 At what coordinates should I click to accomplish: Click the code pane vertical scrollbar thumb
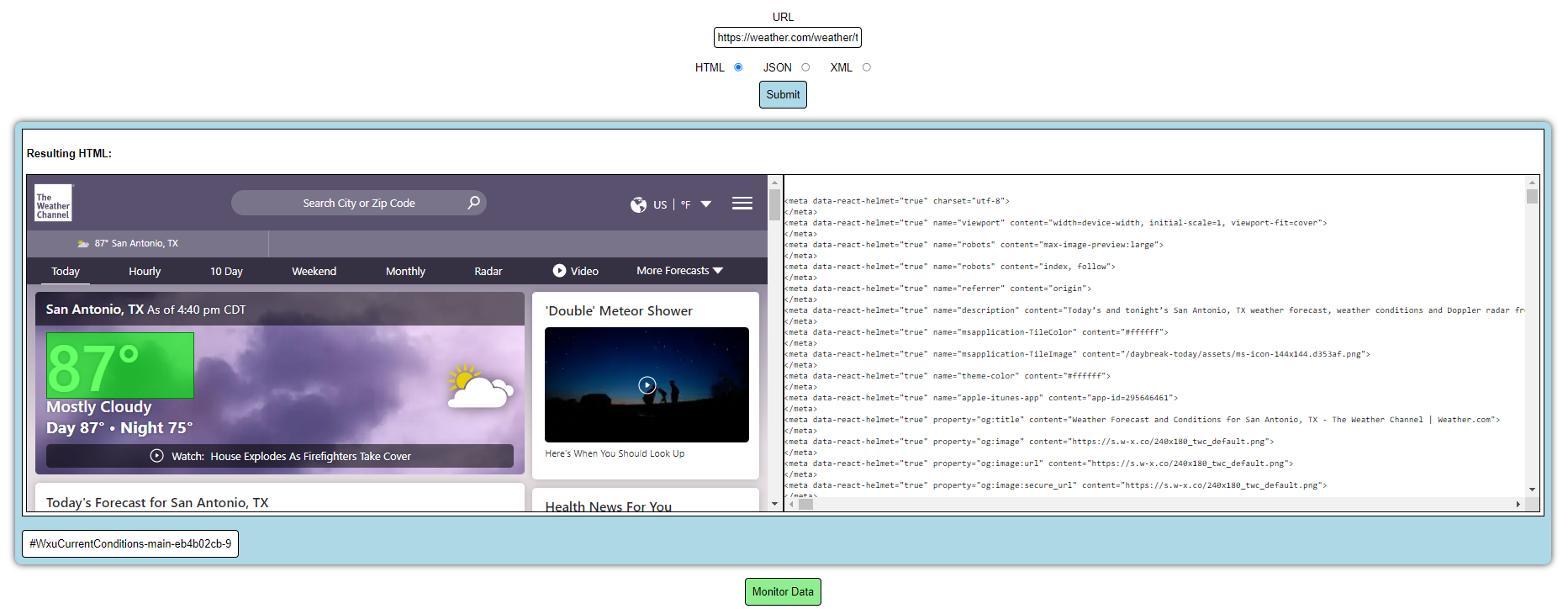[x=1532, y=196]
